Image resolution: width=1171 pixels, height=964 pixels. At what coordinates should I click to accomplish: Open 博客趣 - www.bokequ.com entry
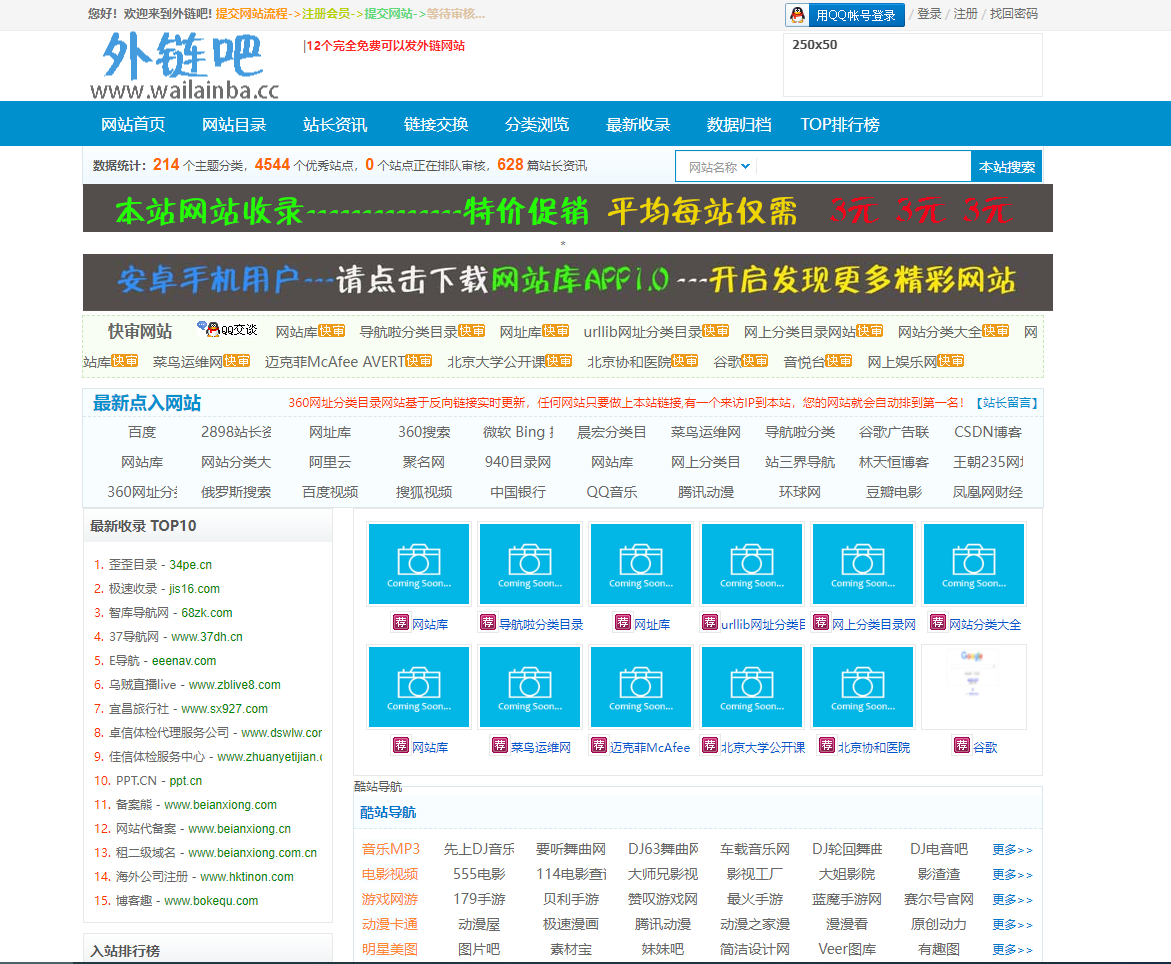[187, 901]
